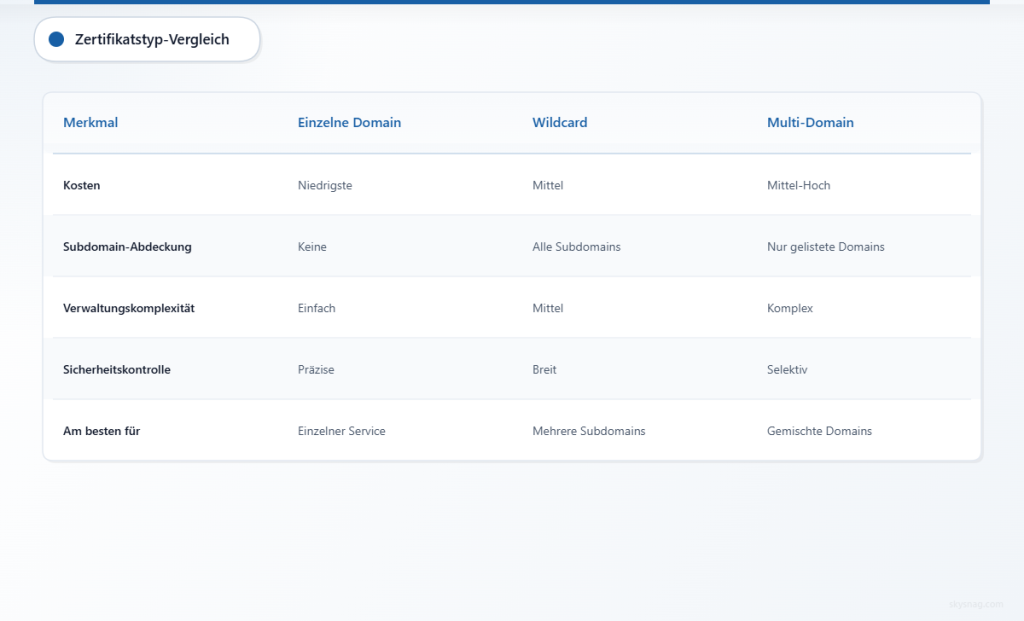Click the Verwaltungskomplexität row label
The width and height of the screenshot is (1024, 621).
(129, 308)
